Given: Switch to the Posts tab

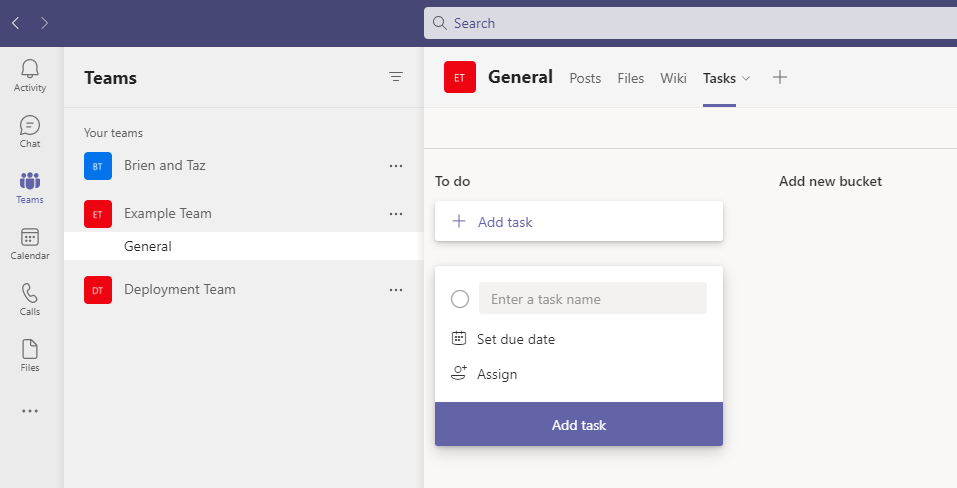Looking at the screenshot, I should (585, 78).
